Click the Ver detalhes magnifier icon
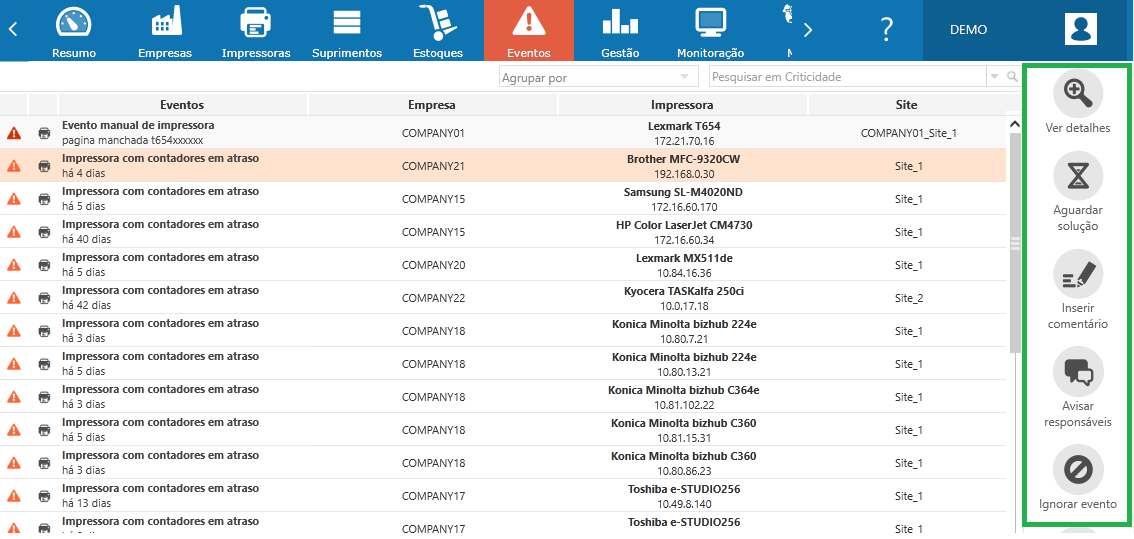 1077,93
